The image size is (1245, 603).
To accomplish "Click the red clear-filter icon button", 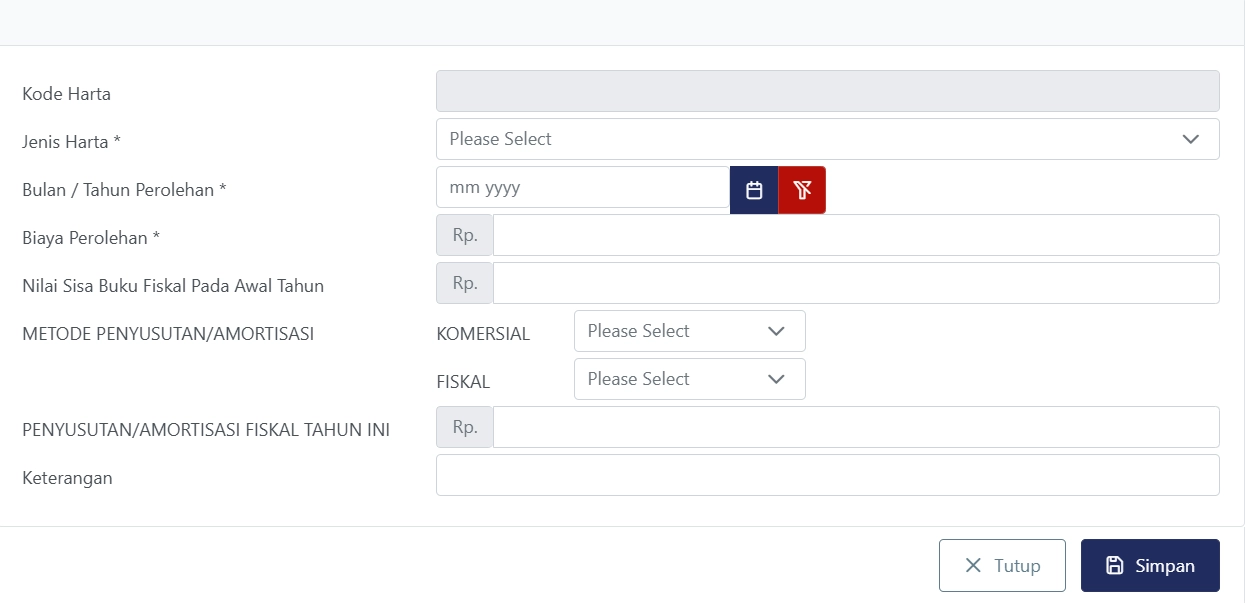I will [802, 190].
